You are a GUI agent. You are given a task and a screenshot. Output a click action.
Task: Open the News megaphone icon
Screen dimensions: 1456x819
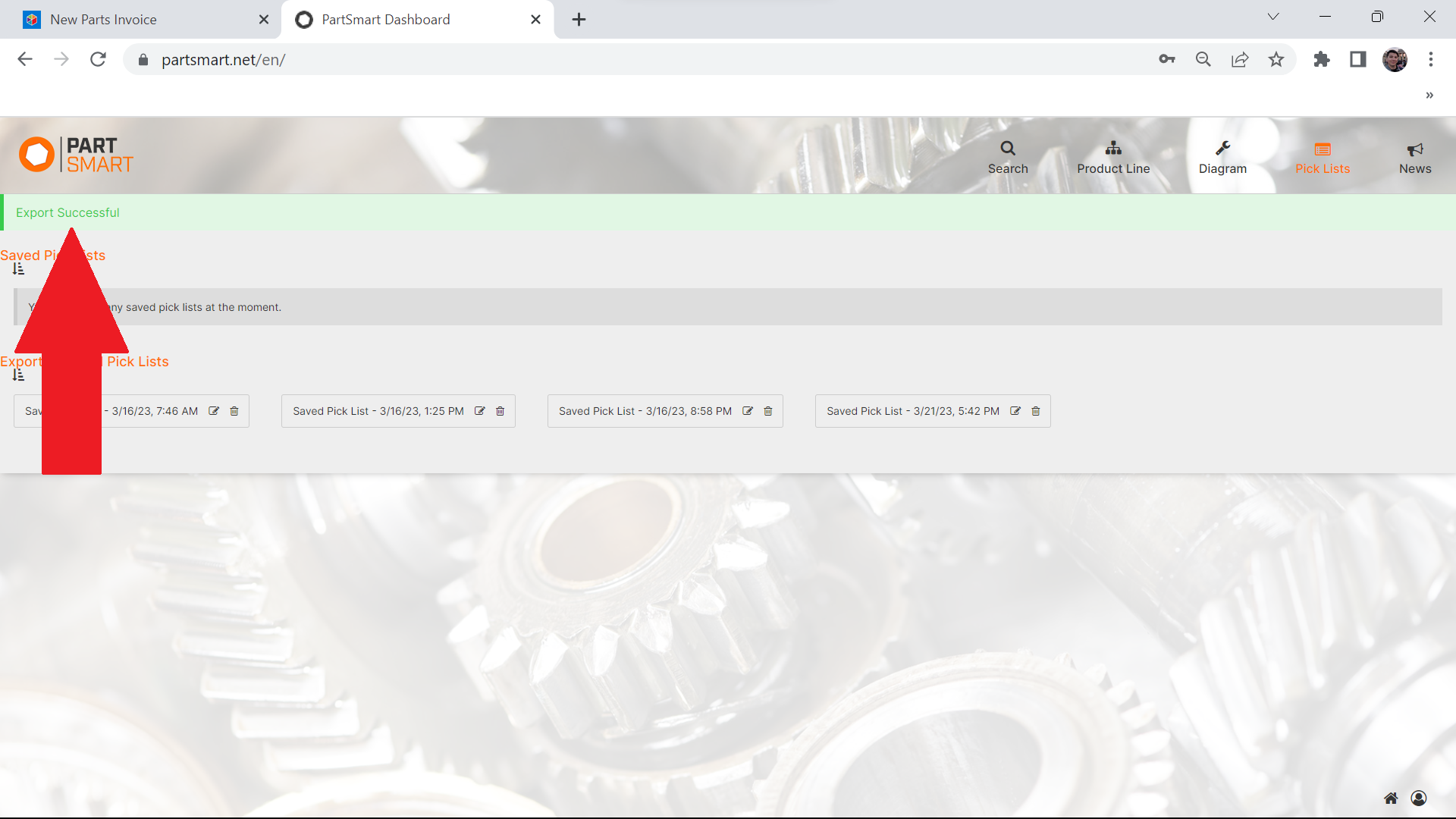point(1414,149)
